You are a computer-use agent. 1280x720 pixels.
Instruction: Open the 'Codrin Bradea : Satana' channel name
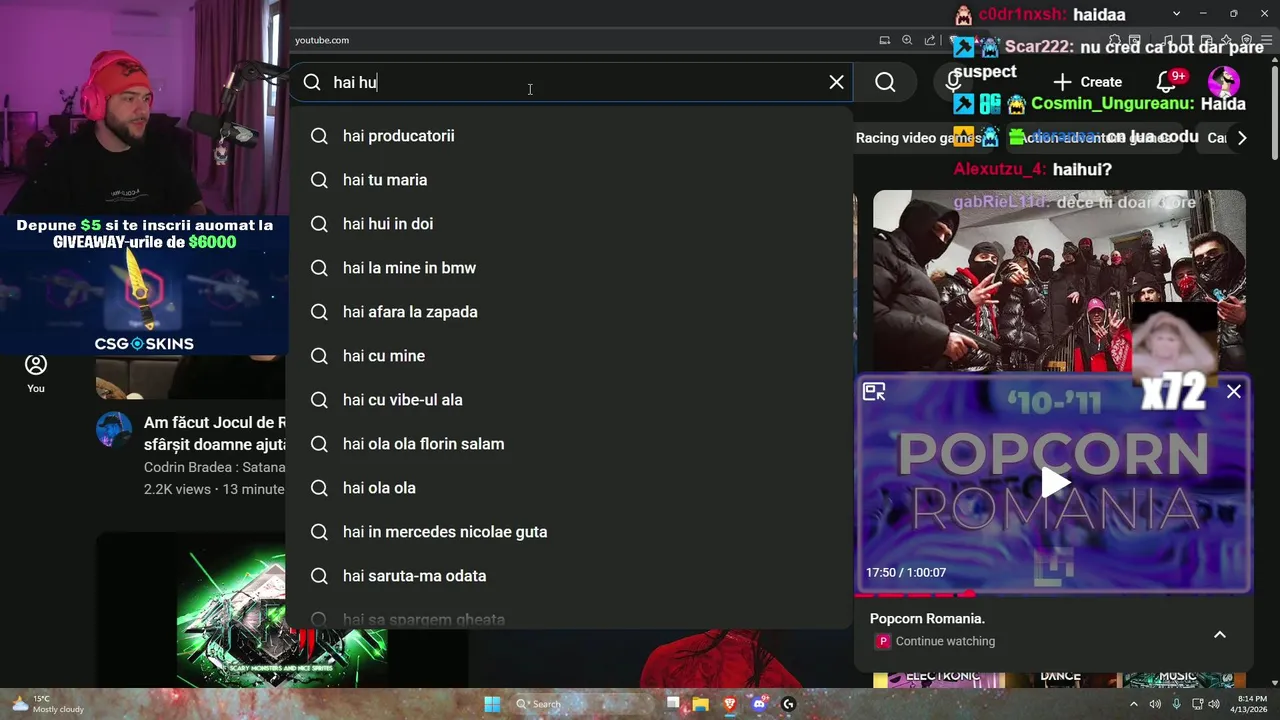214,467
